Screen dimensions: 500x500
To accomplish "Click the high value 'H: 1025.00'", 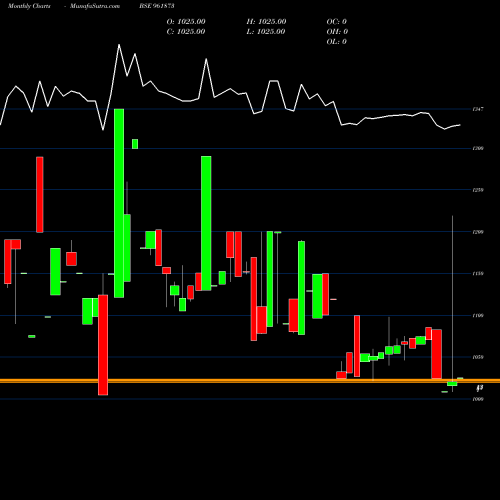I will [266, 22].
